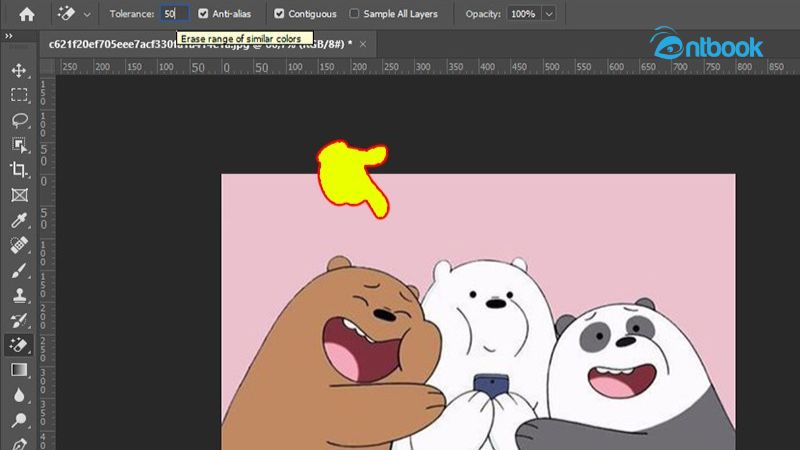Select the Blur tool
The image size is (800, 450).
(19, 395)
